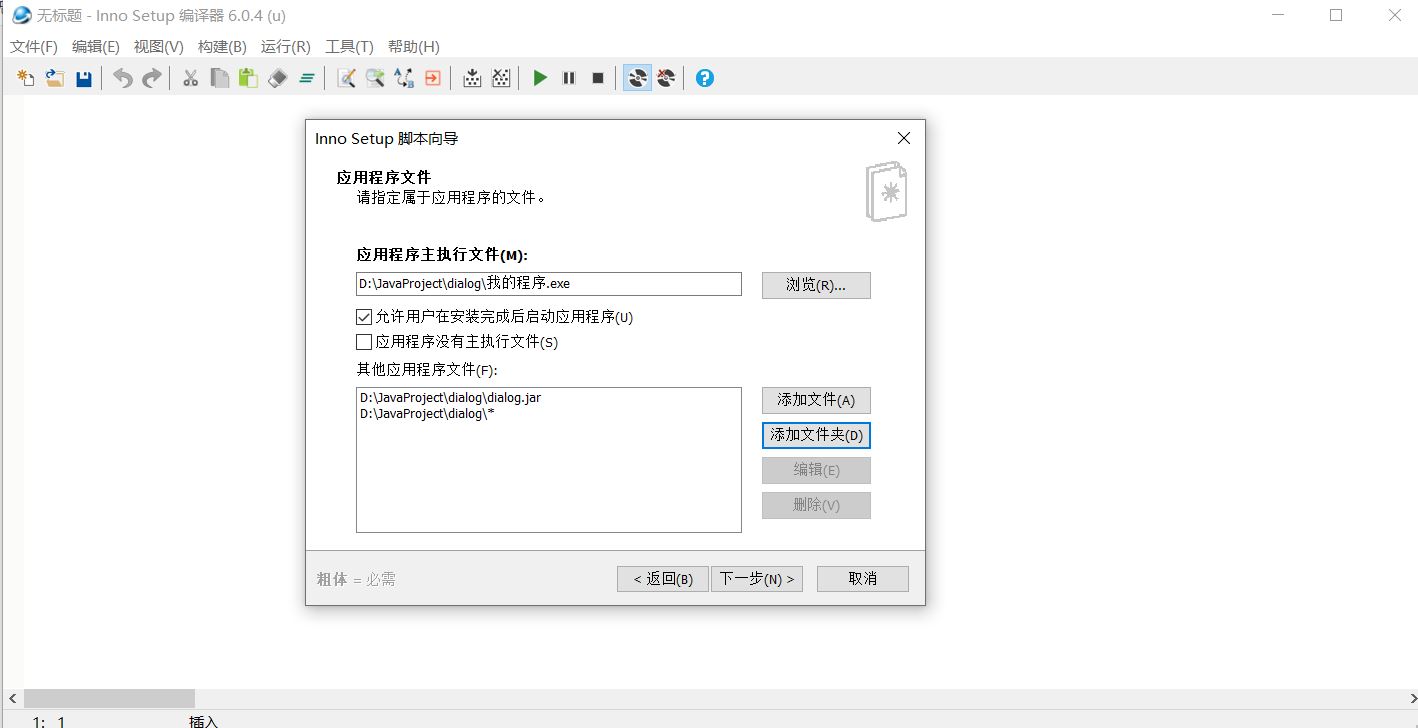1418x728 pixels.
Task: Create a new script with toolbar icon
Action: click(26, 78)
